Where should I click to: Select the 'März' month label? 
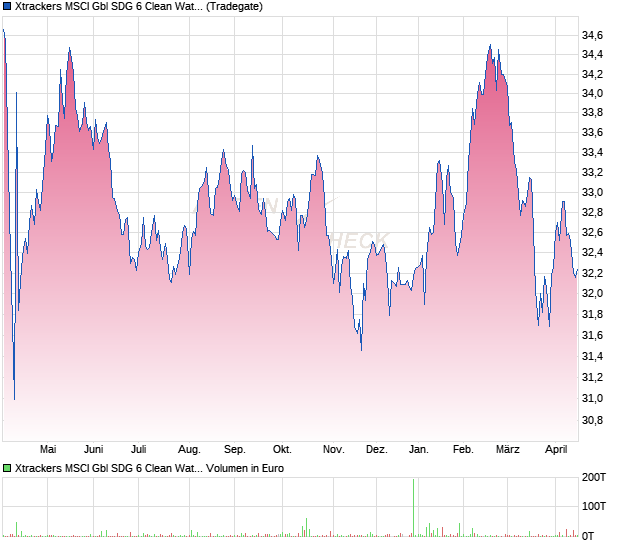[x=508, y=449]
